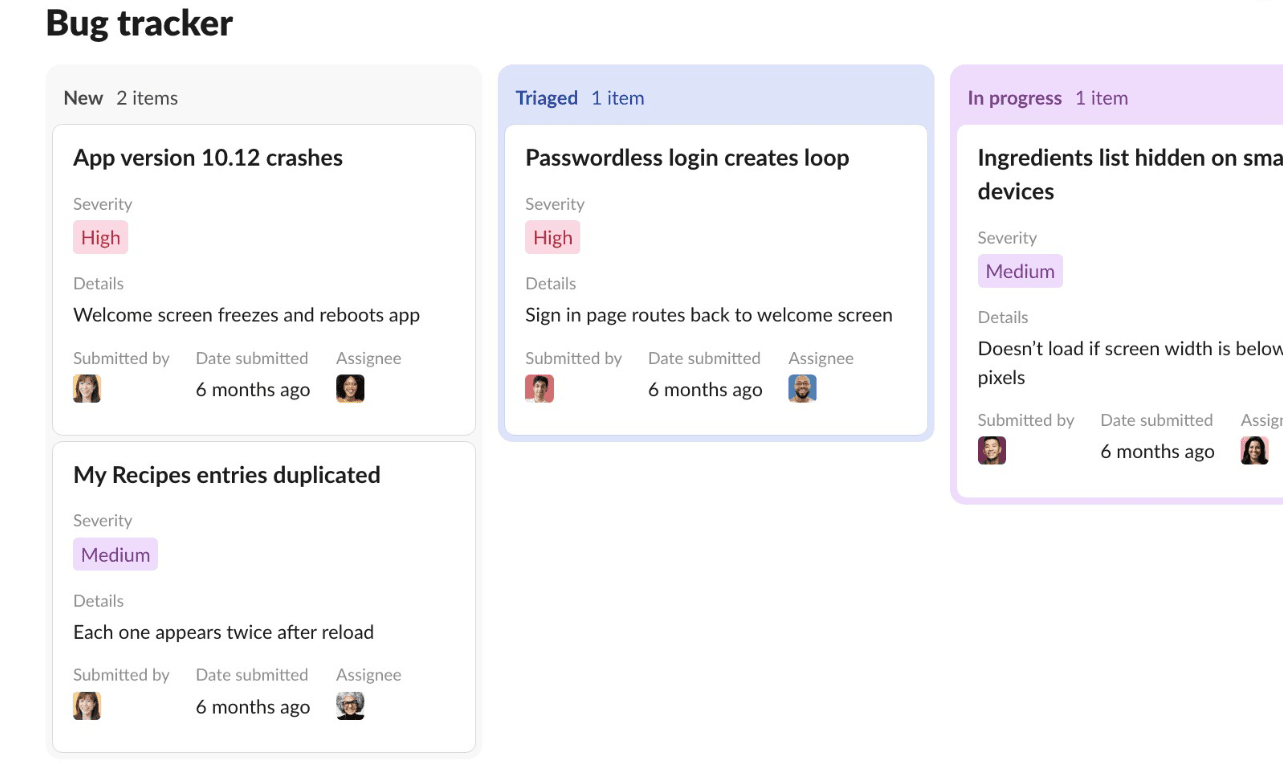Image resolution: width=1283 pixels, height=762 pixels.
Task: Click the date on the crash card
Action: pyautogui.click(x=252, y=389)
